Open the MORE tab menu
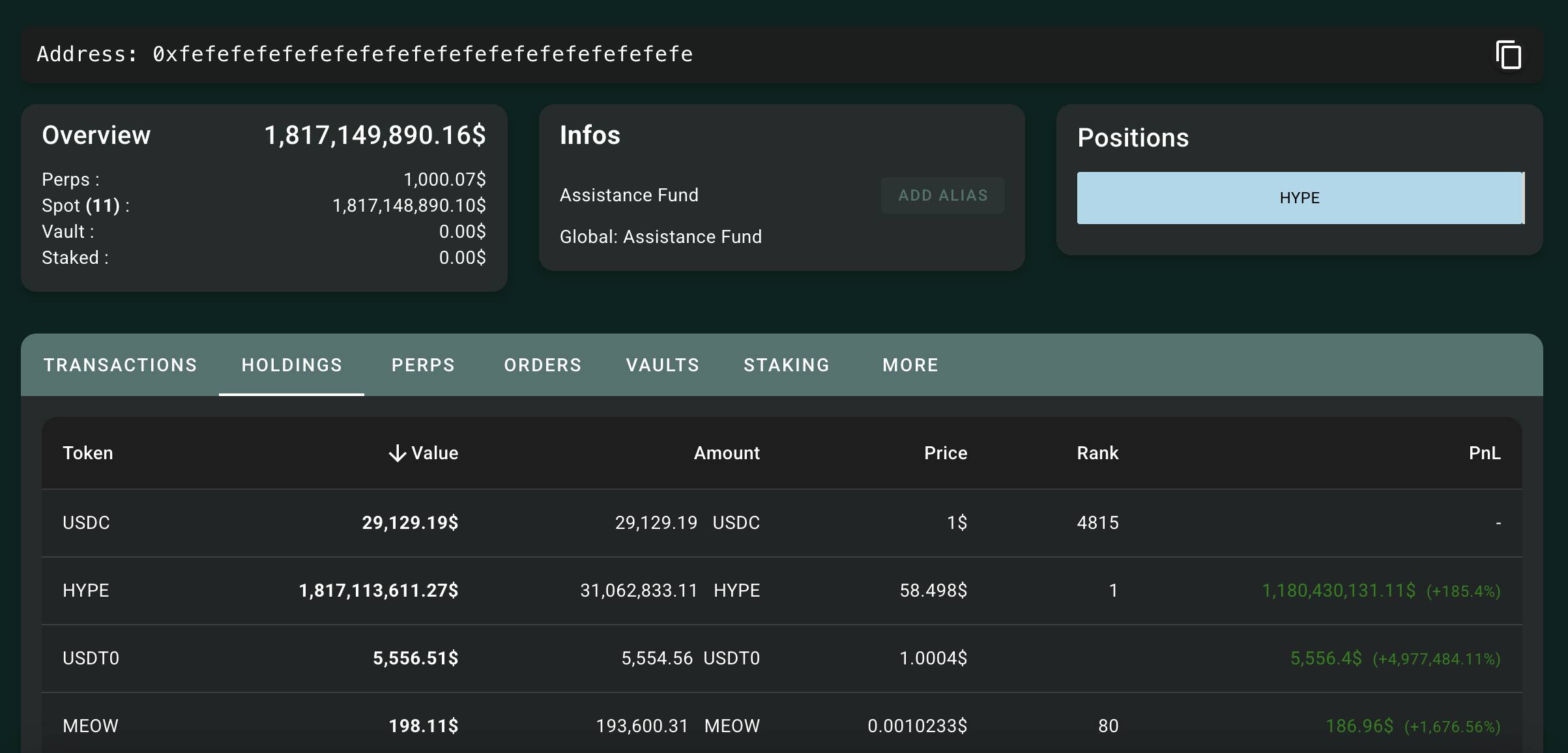Screen dimensions: 1568x753 (x=910, y=365)
